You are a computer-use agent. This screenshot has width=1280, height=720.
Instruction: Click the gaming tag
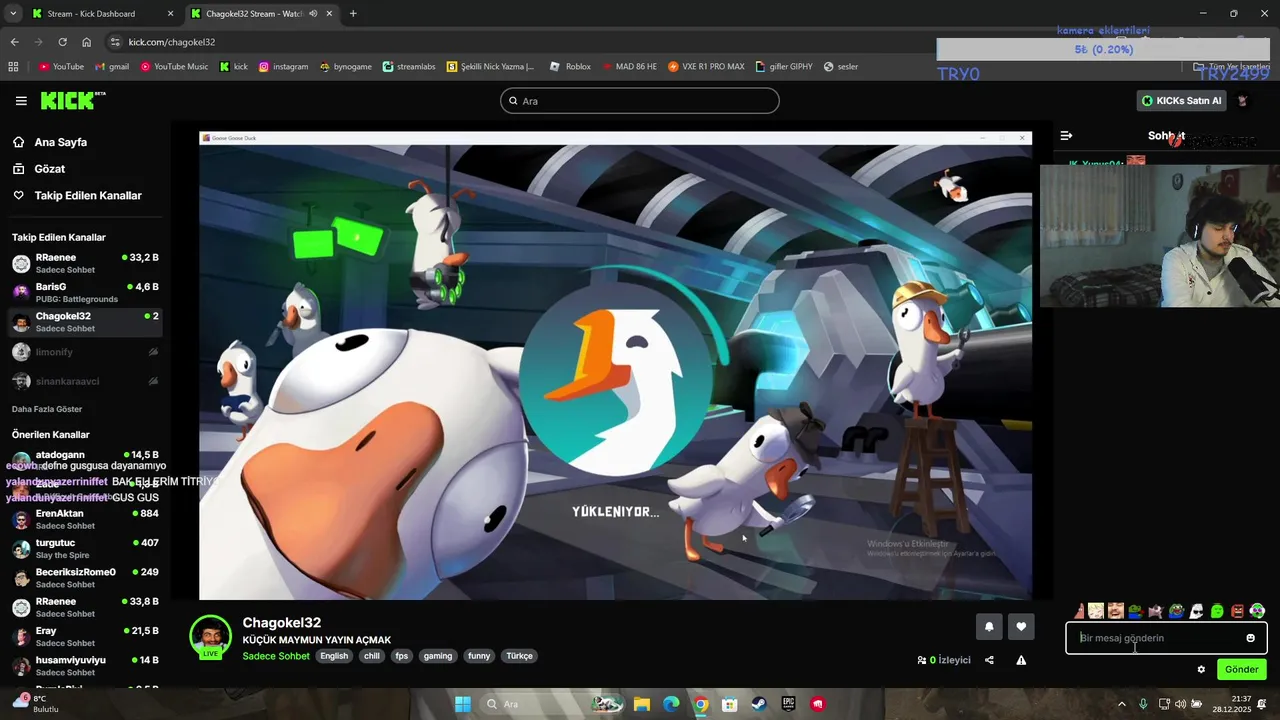click(x=438, y=656)
